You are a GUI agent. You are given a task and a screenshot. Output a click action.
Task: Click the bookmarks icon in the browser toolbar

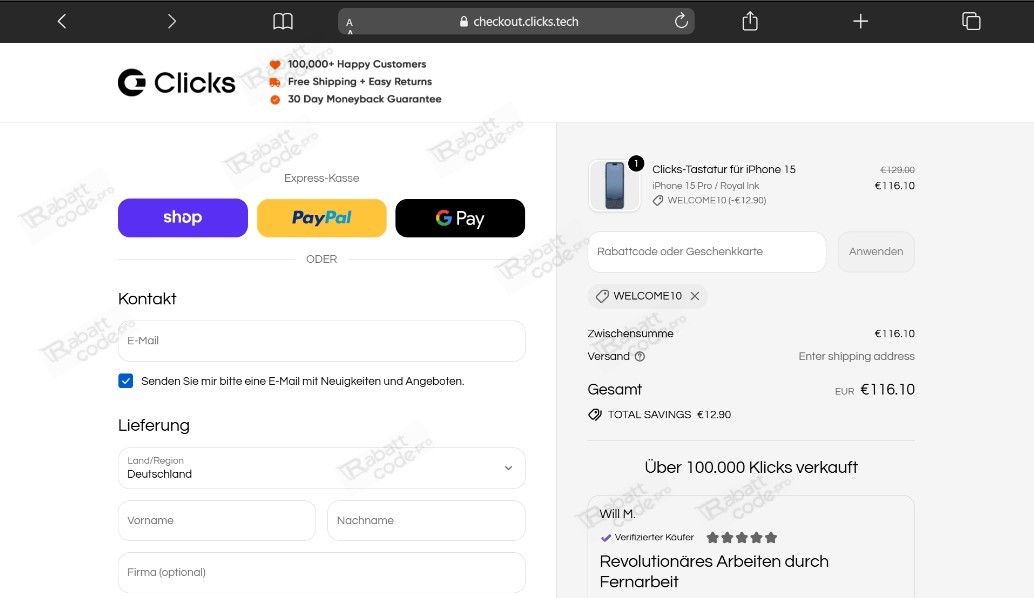pos(283,20)
